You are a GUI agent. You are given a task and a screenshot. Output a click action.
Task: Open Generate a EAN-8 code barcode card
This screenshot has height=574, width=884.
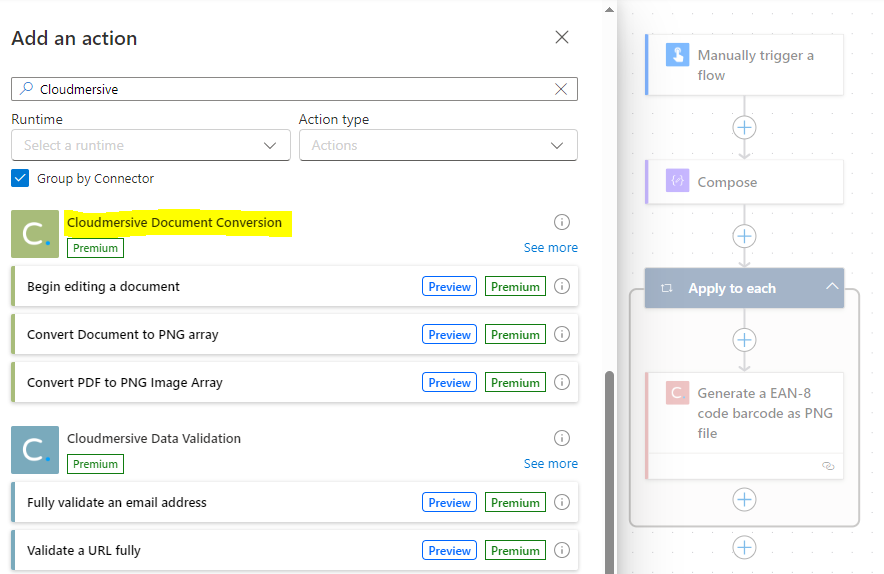(744, 426)
